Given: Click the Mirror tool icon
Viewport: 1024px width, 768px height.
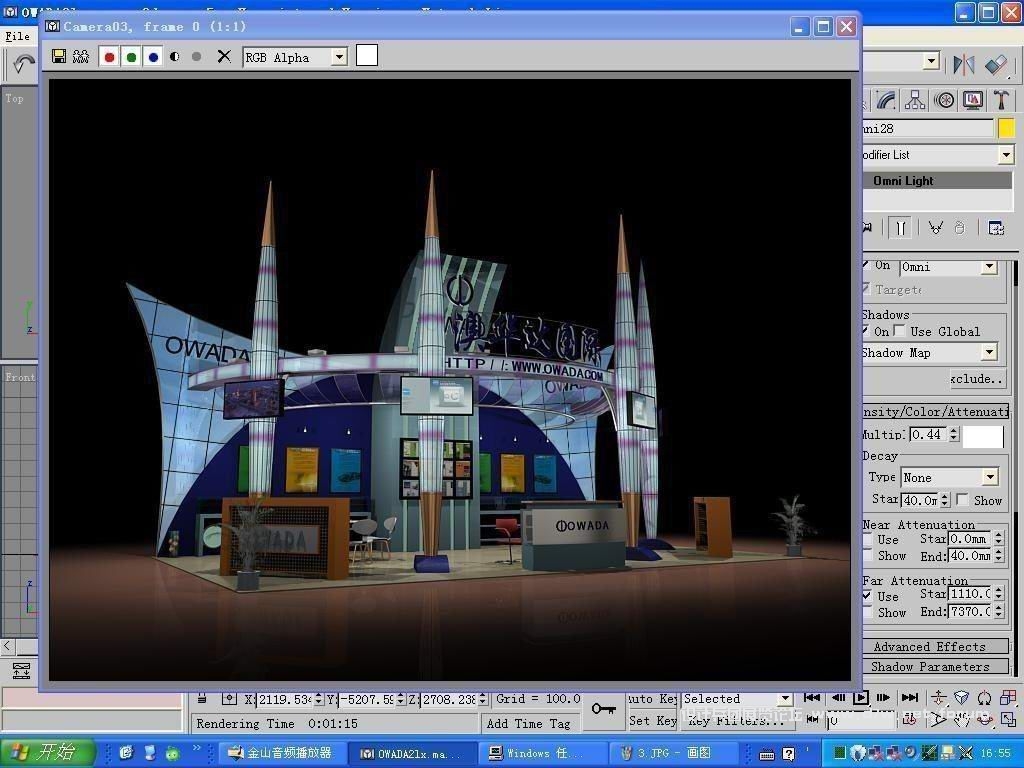Looking at the screenshot, I should 963,64.
